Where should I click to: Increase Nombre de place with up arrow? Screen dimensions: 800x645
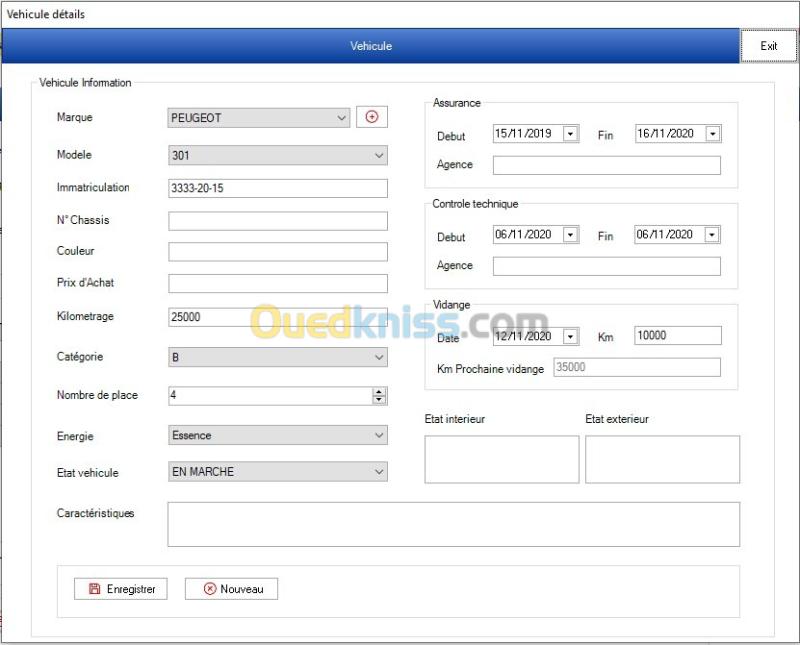379,391
